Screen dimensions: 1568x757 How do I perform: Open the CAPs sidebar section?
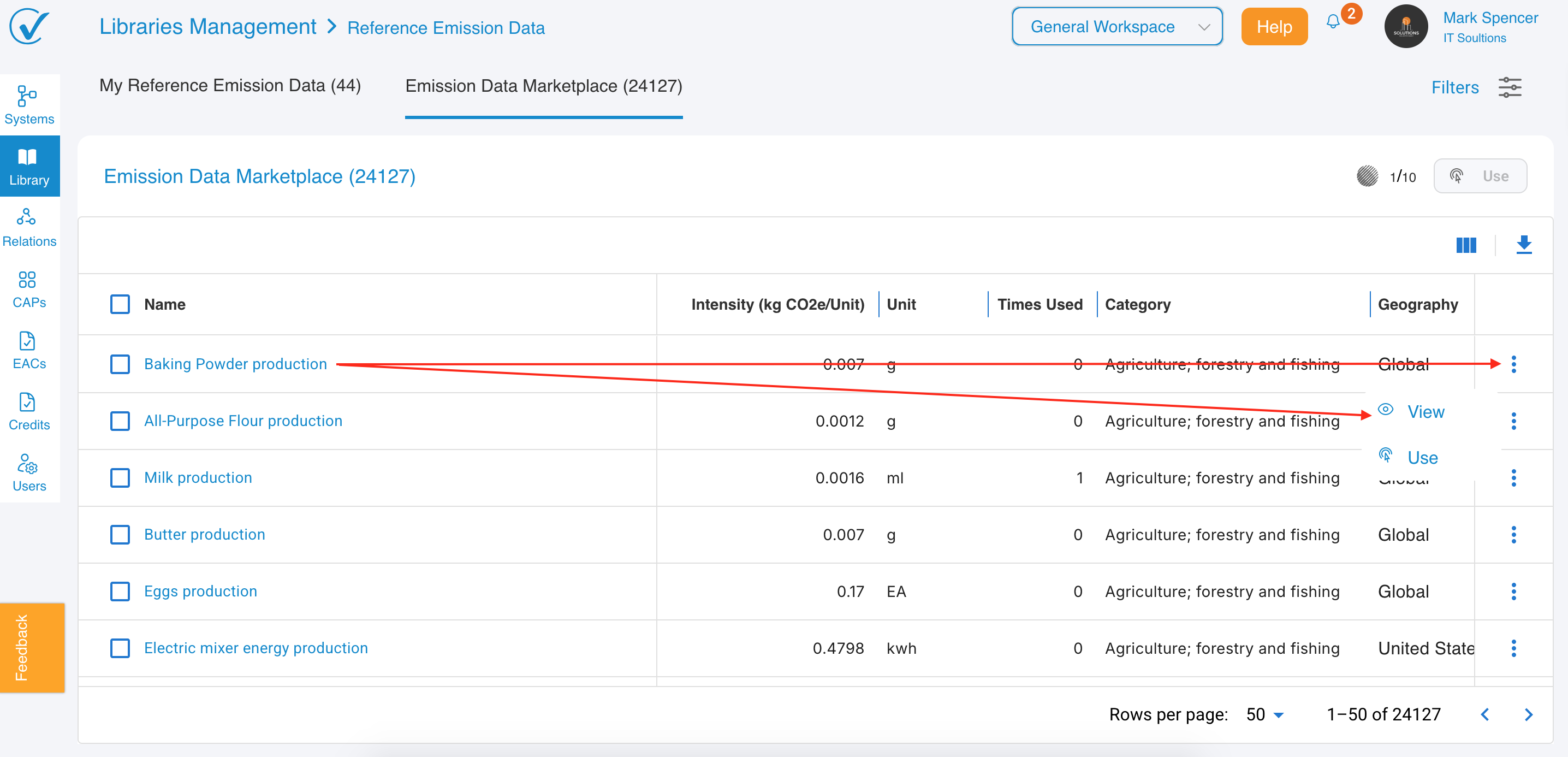click(29, 289)
